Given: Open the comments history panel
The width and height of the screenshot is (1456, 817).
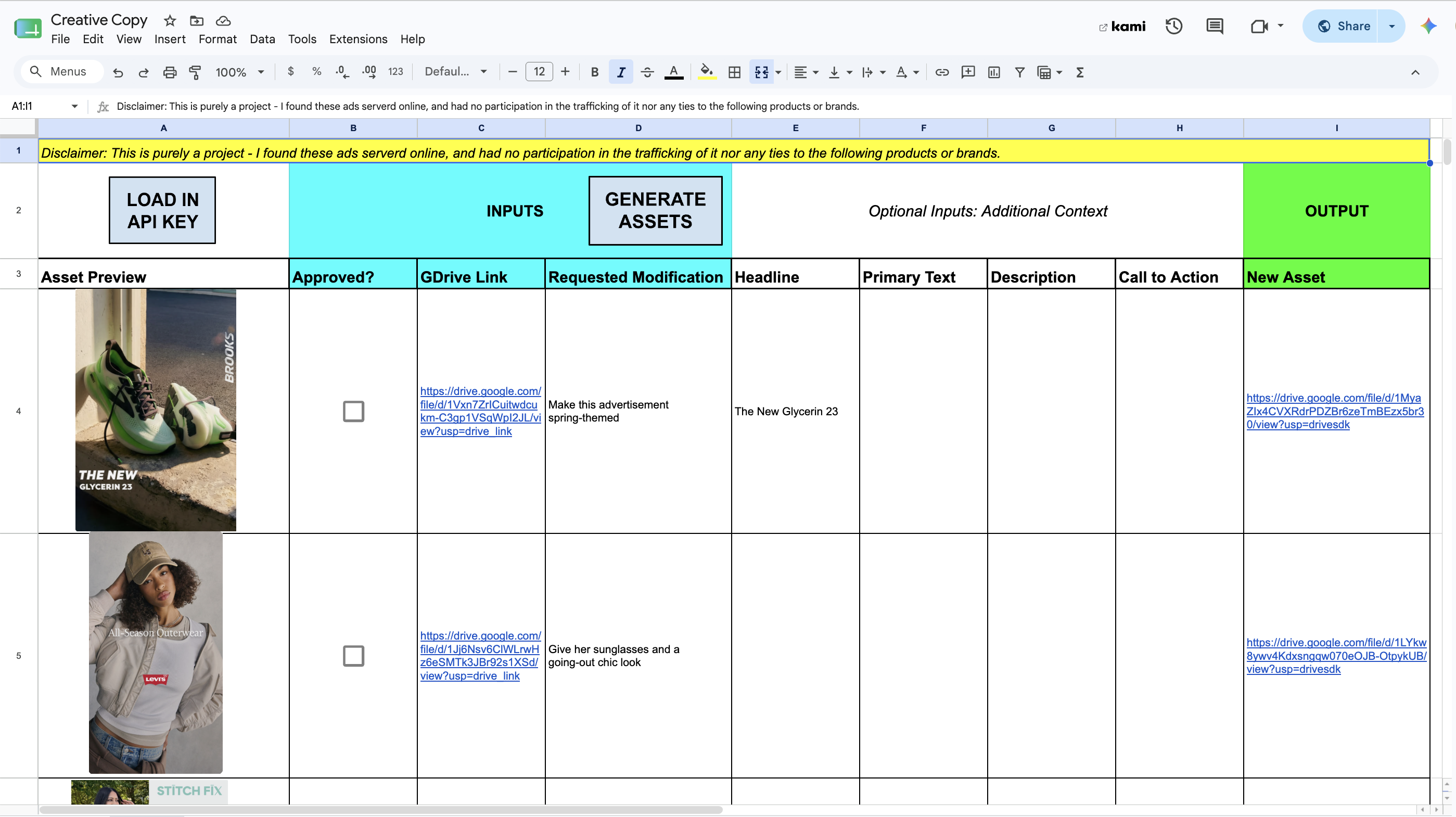Looking at the screenshot, I should click(1214, 26).
